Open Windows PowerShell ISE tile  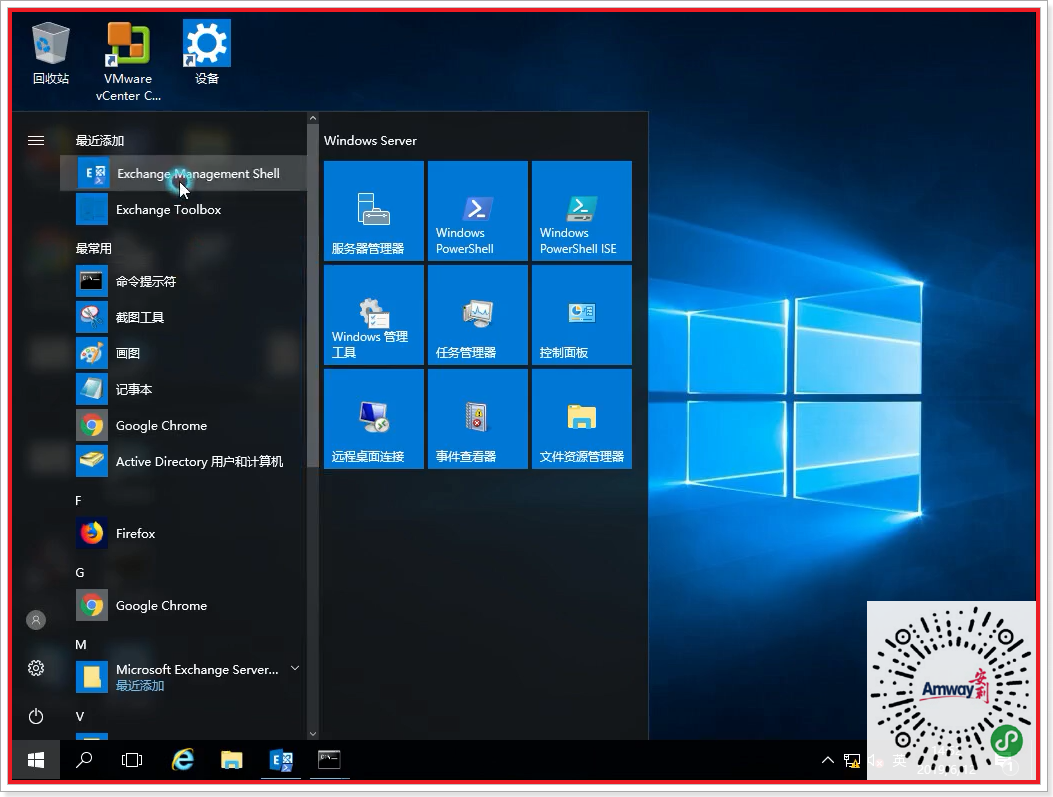(x=582, y=211)
